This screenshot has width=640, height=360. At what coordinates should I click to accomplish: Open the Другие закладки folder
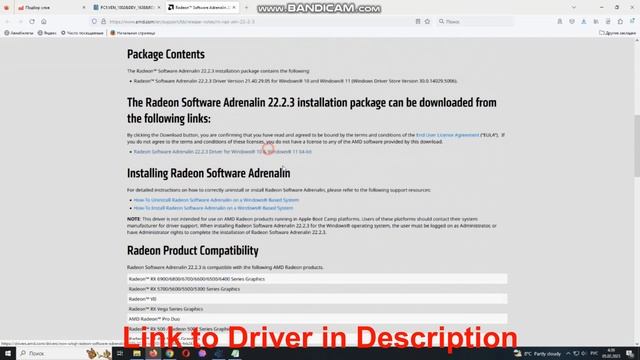[x=617, y=33]
